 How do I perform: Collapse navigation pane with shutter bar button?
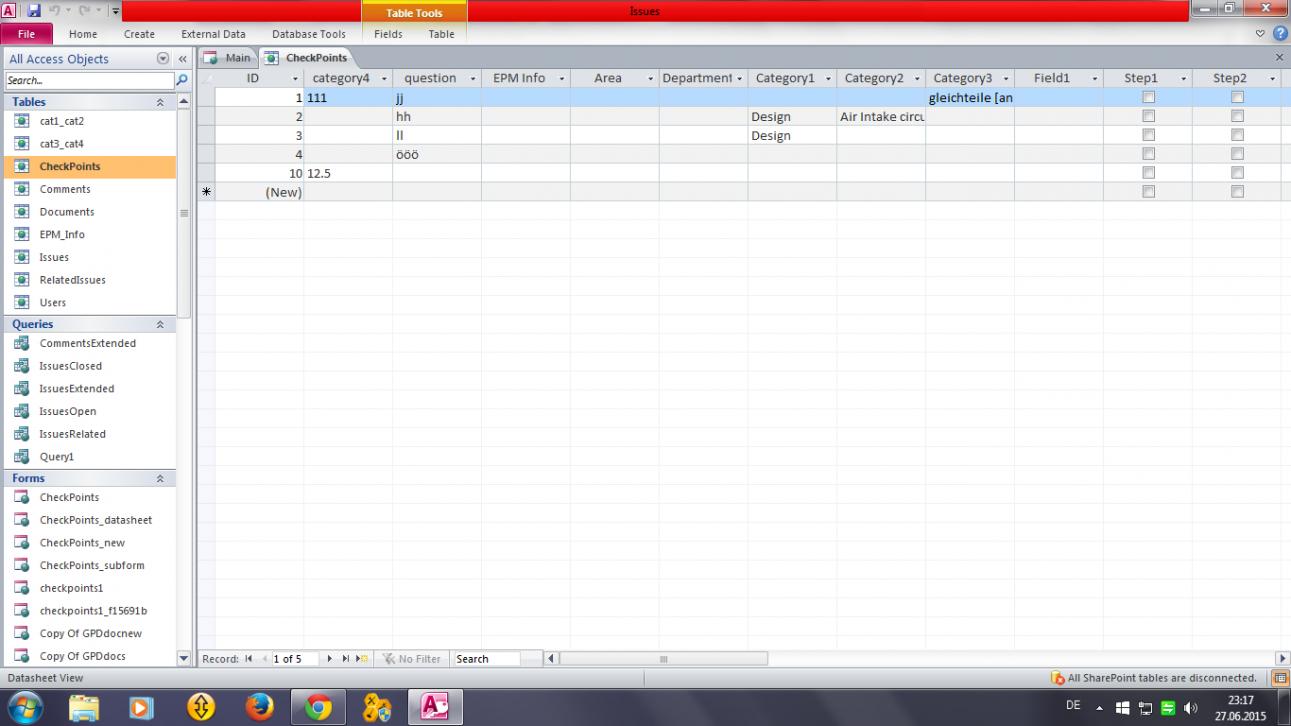pyautogui.click(x=183, y=59)
